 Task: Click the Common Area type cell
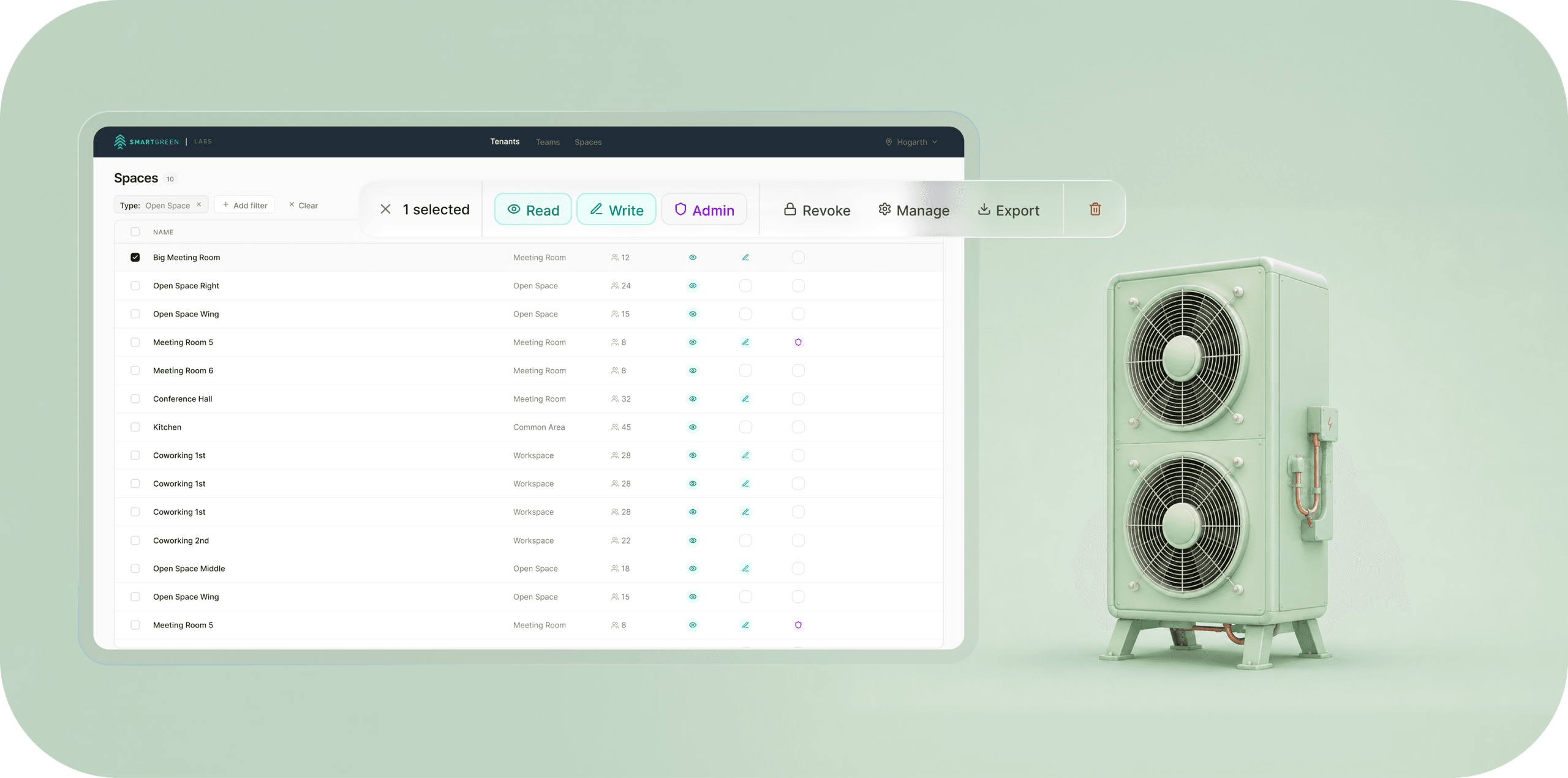click(539, 427)
